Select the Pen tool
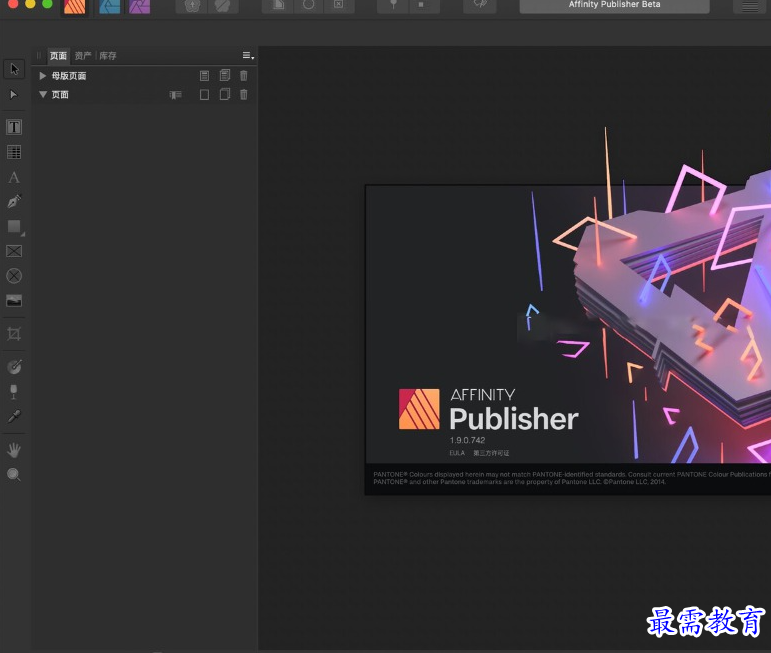Image resolution: width=771 pixels, height=653 pixels. [14, 202]
